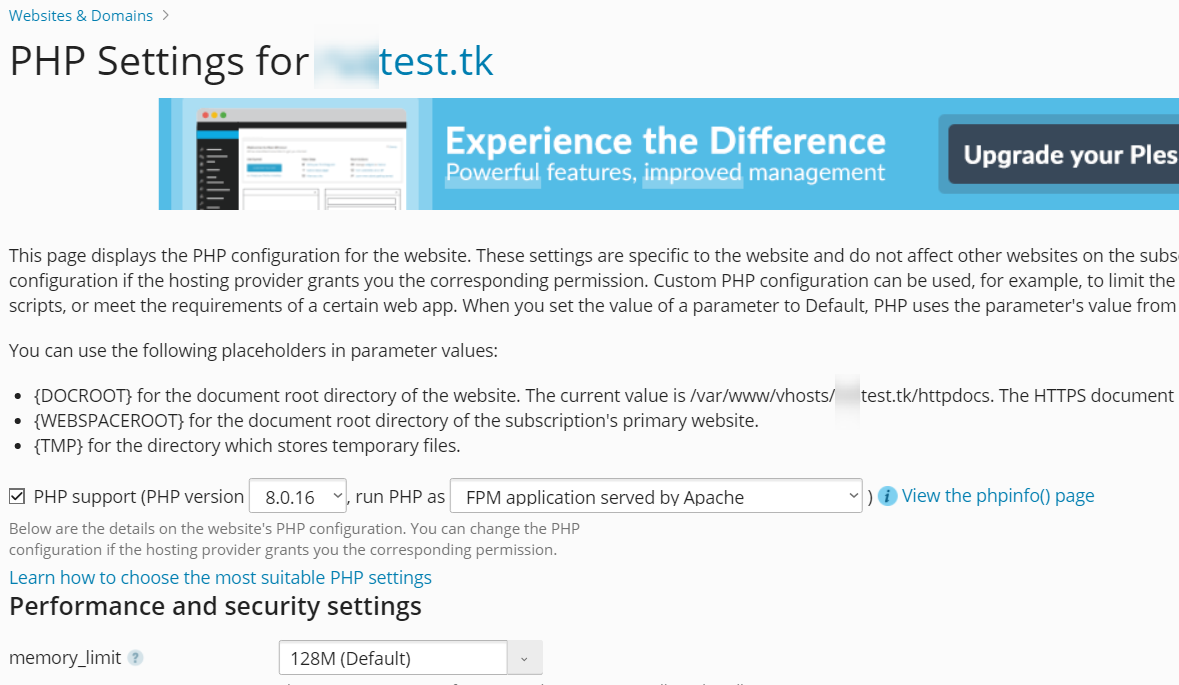This screenshot has height=685, width=1179.
Task: Click the 'PHP Settings for' page title
Action: [158, 62]
